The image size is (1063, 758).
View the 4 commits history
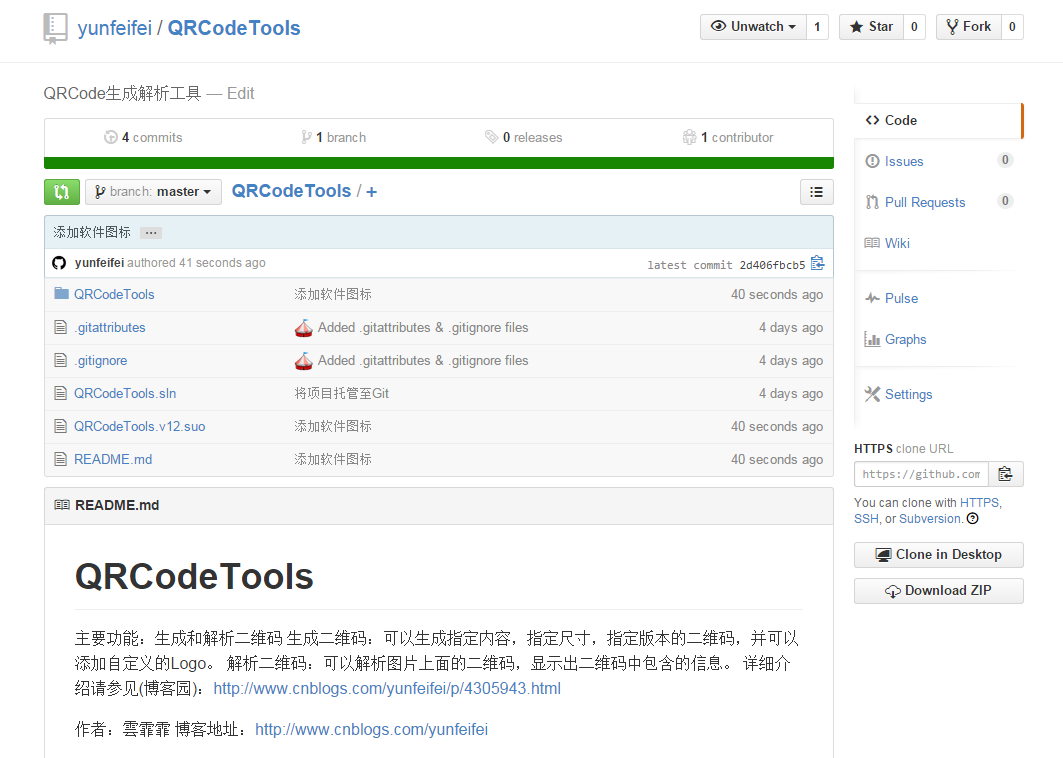click(x=143, y=138)
